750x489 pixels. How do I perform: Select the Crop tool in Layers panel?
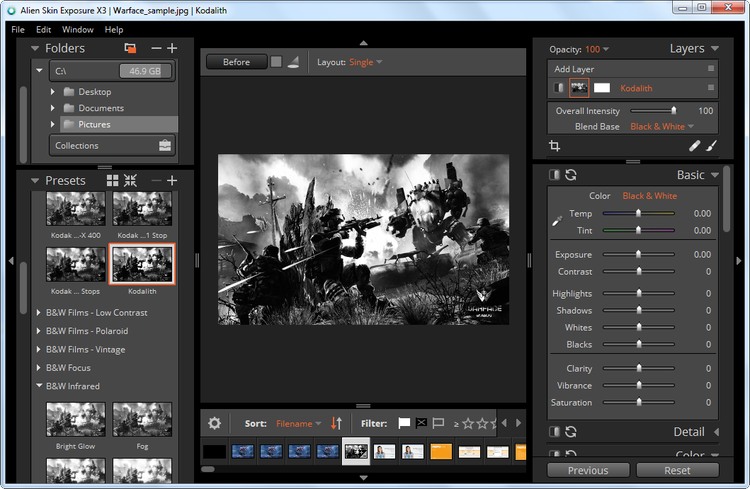[554, 146]
